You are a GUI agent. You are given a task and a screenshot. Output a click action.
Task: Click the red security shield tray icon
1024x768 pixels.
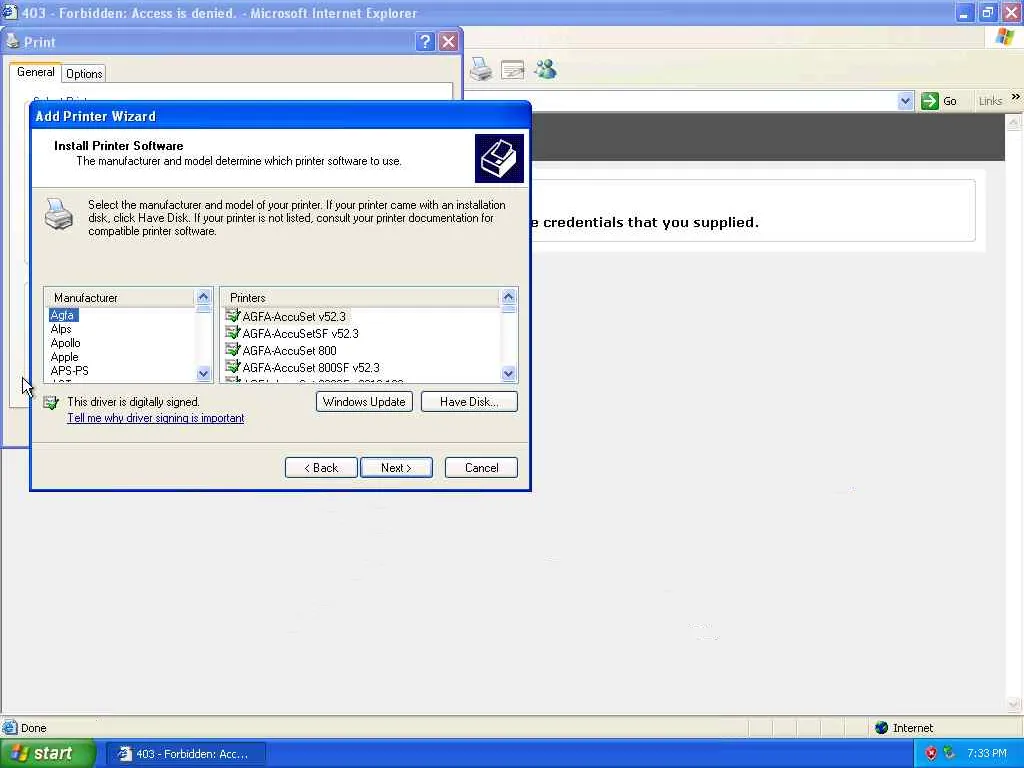tap(931, 754)
